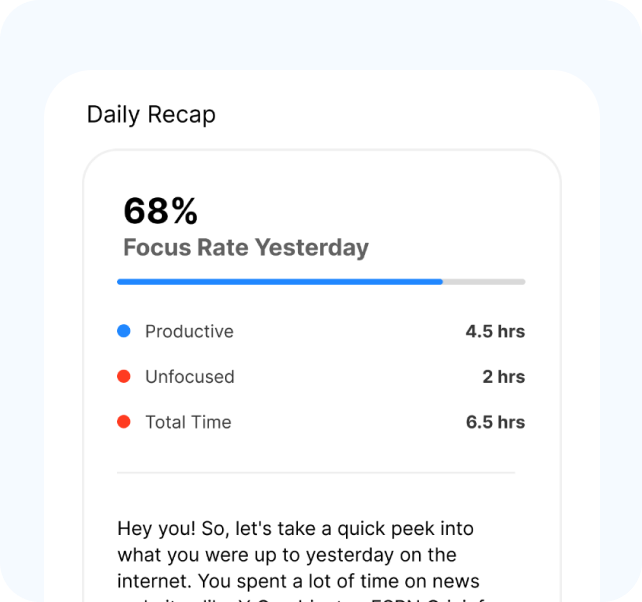The image size is (642, 602).
Task: Click the red dot beside Unfocused
Action: (124, 377)
